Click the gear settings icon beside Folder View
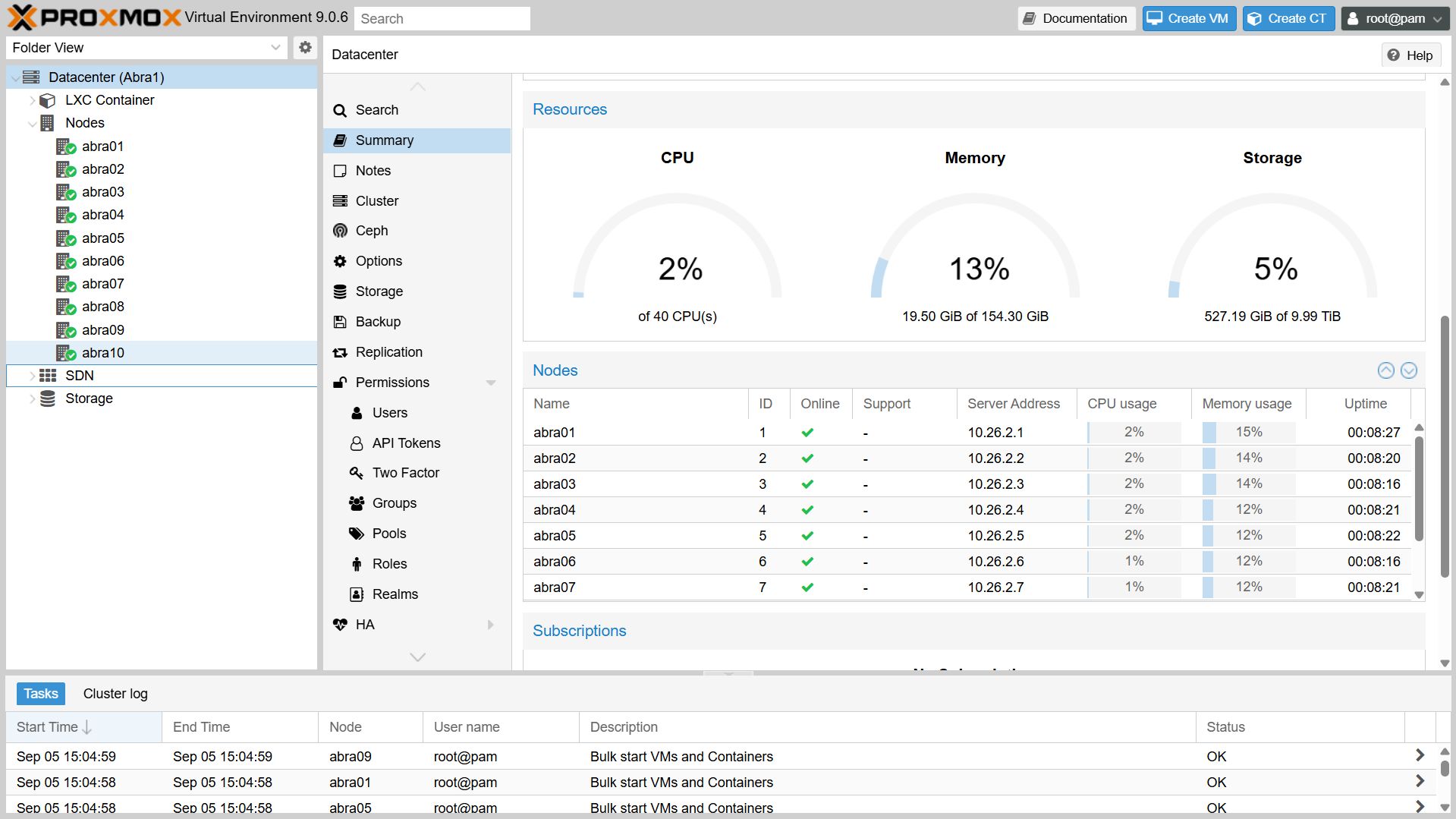 tap(305, 48)
